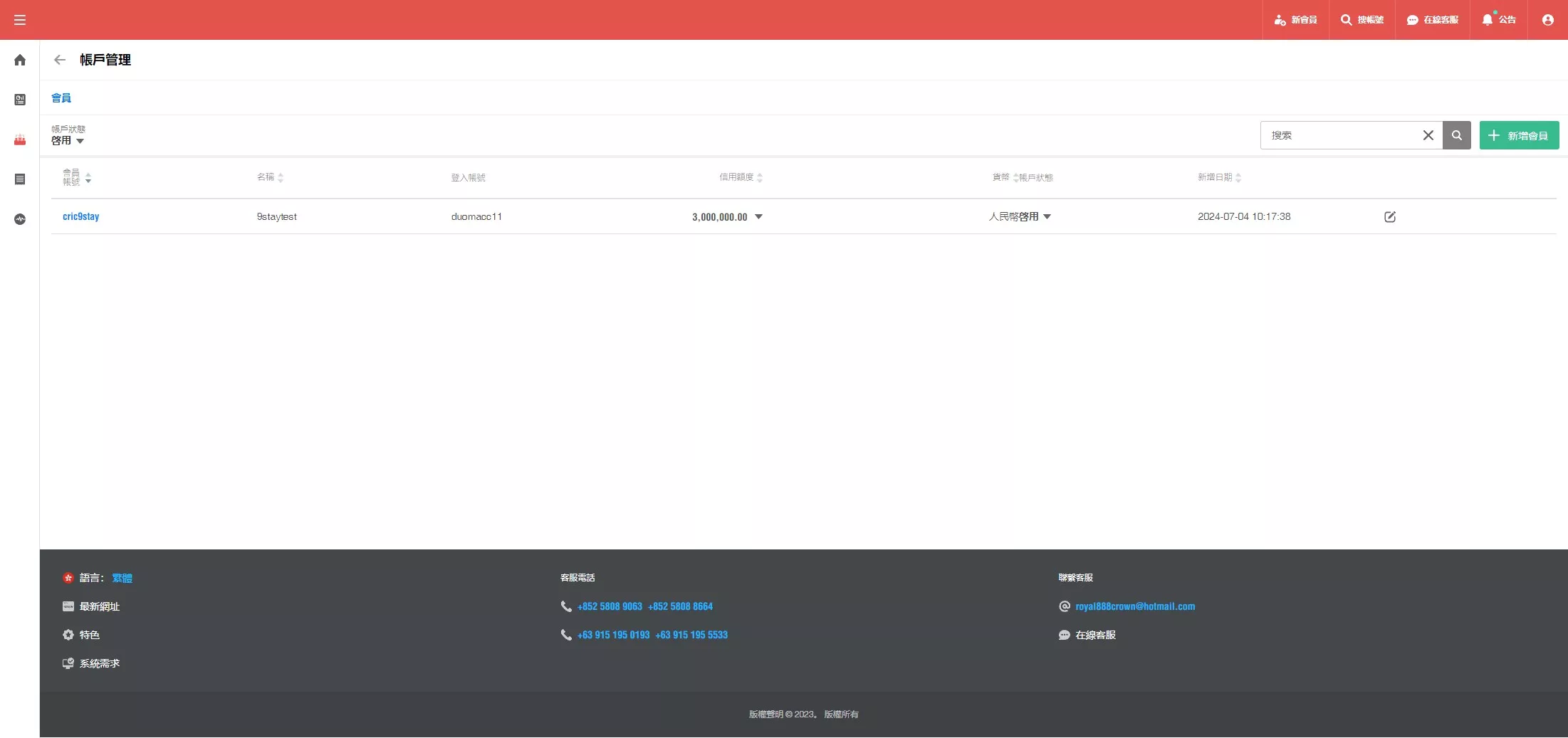Go back using the left arrow icon
This screenshot has width=1568, height=738.
pos(60,60)
